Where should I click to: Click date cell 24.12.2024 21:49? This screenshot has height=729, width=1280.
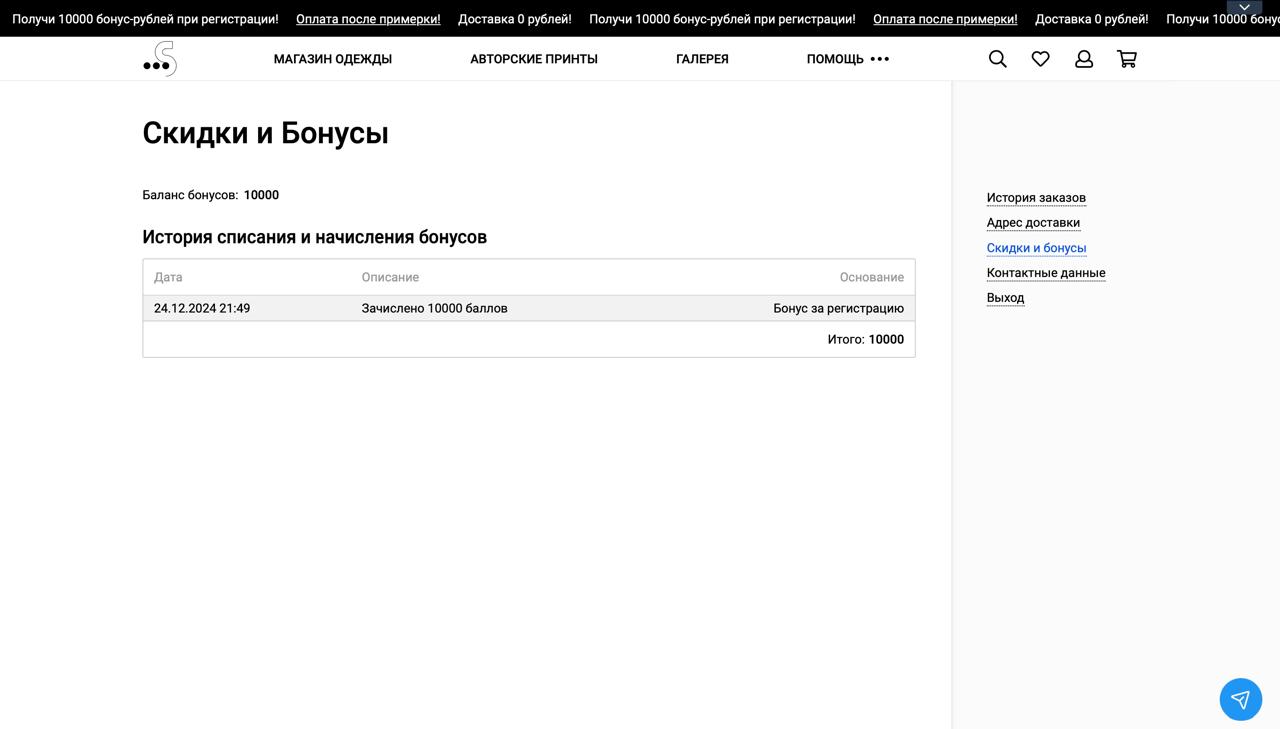[x=202, y=308]
